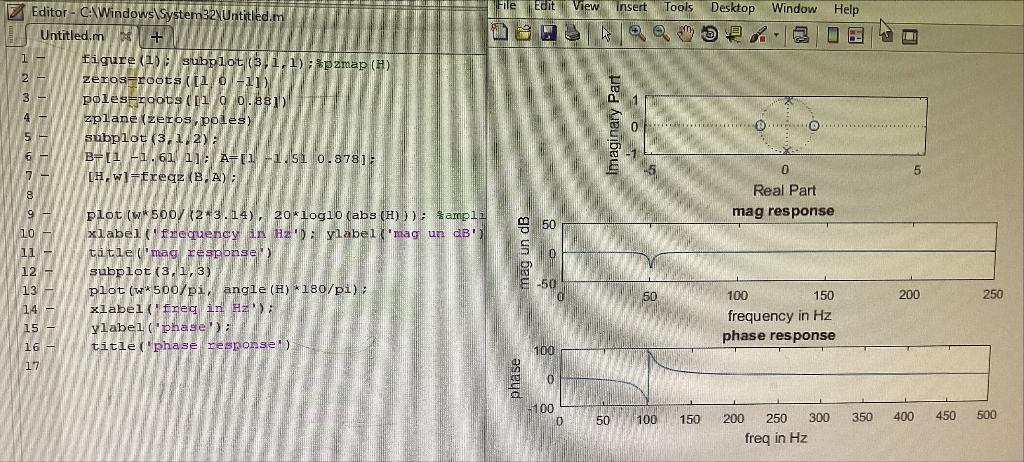Image resolution: width=1024 pixels, height=462 pixels.
Task: Activate the Zoom Out magnifier tool
Action: 661,35
